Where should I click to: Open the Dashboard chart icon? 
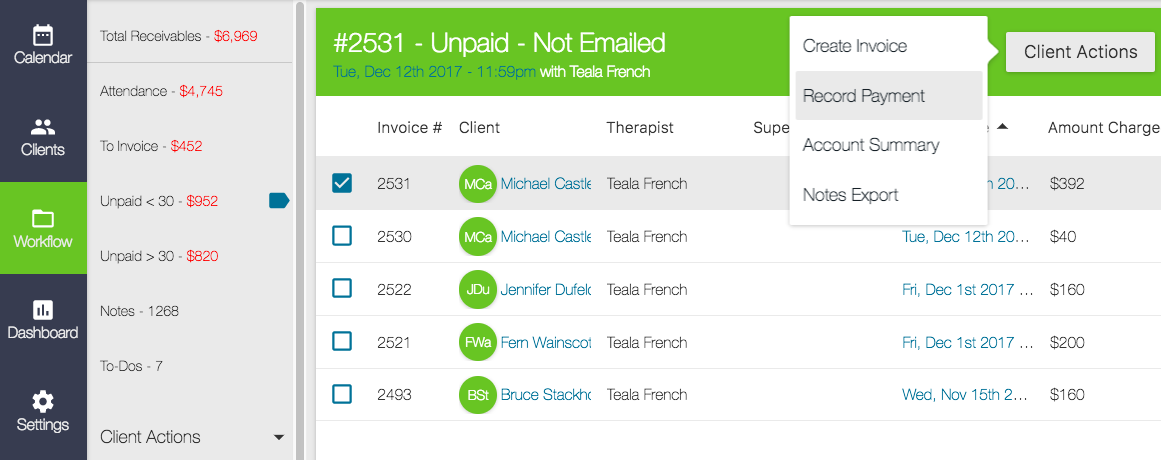(x=43, y=310)
